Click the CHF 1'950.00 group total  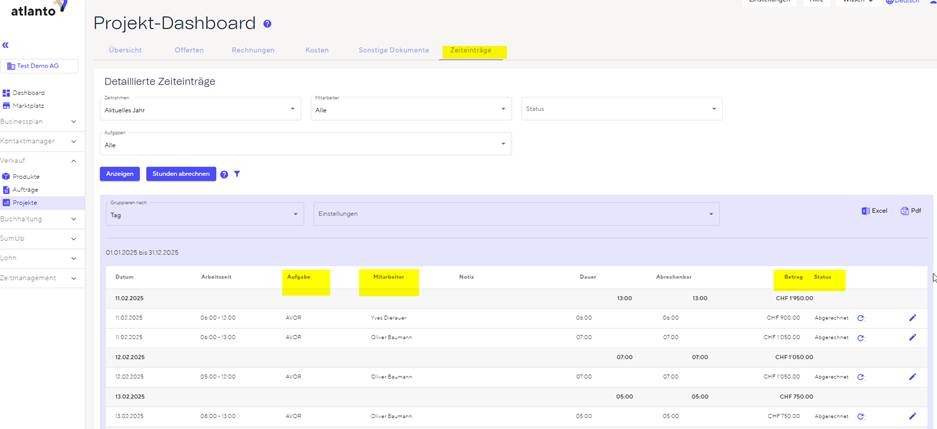pyautogui.click(x=794, y=298)
